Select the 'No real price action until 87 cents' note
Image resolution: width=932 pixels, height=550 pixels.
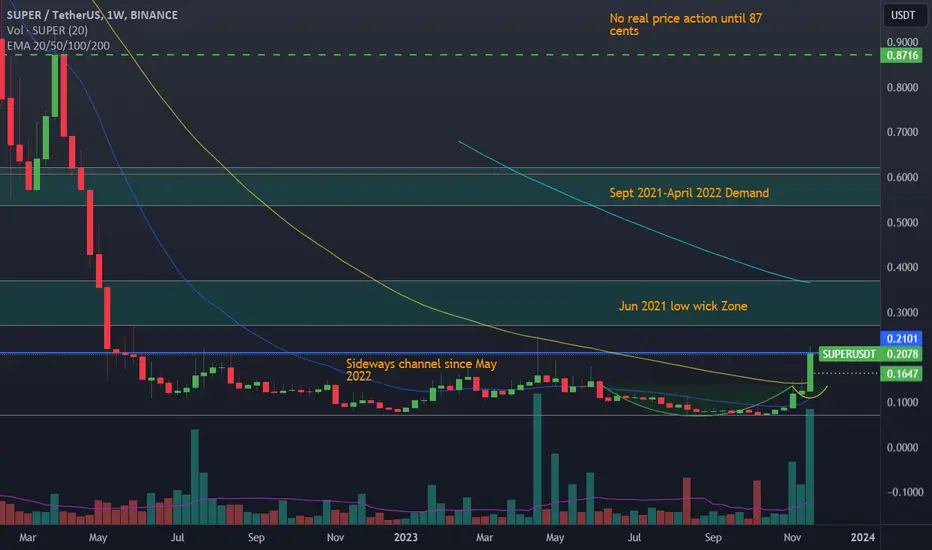(685, 24)
